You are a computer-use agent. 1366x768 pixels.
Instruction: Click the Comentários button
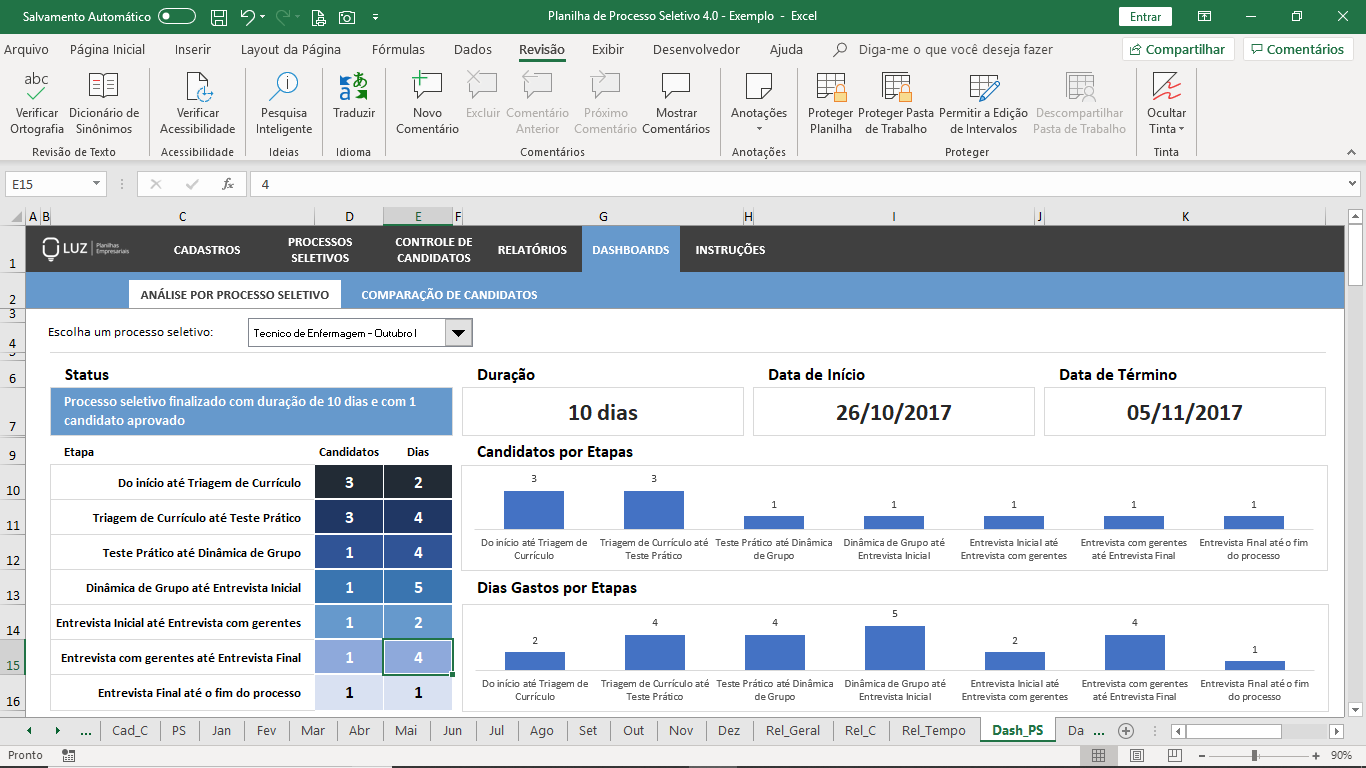[x=1298, y=49]
